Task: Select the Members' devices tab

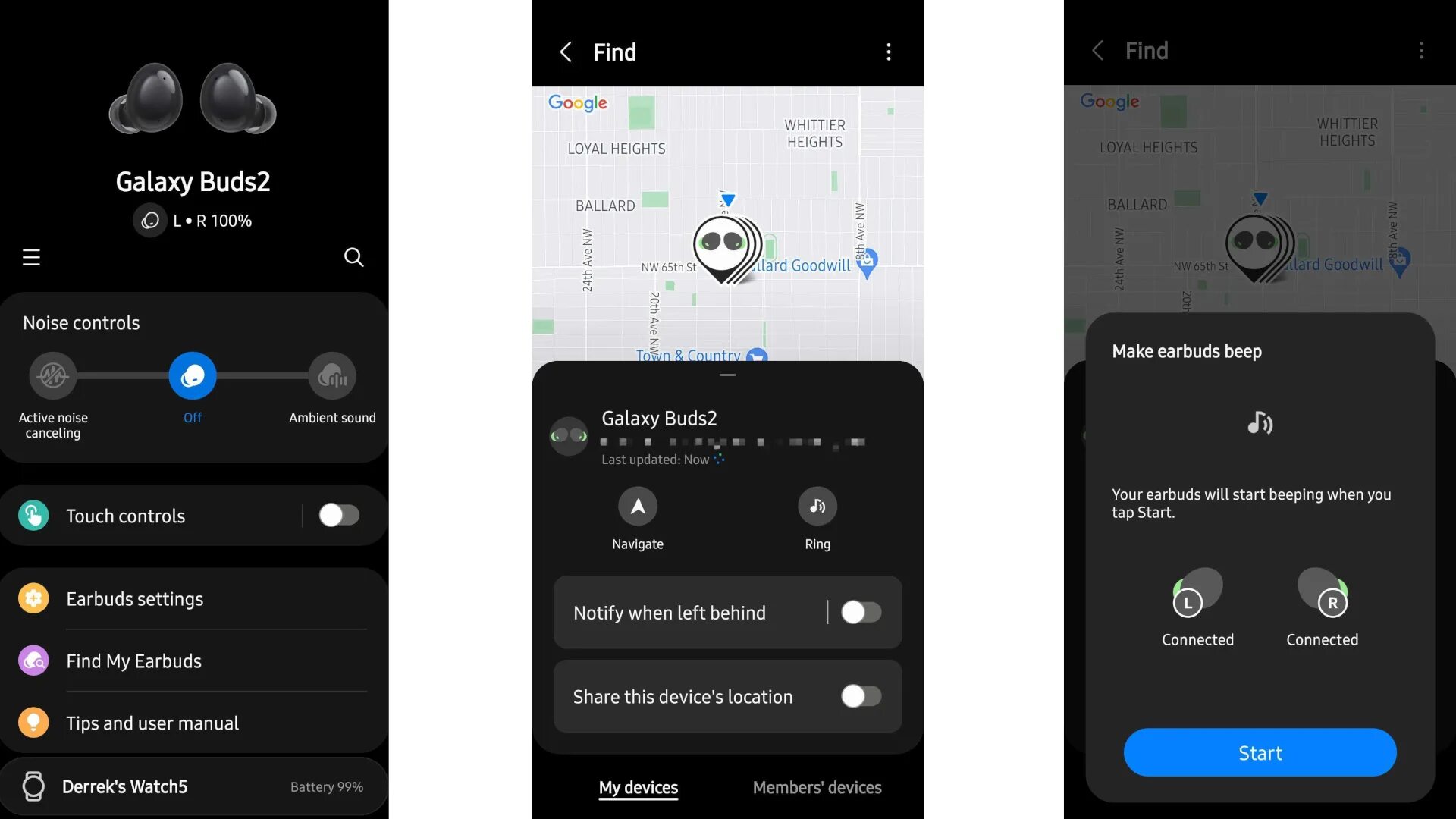Action: (817, 787)
